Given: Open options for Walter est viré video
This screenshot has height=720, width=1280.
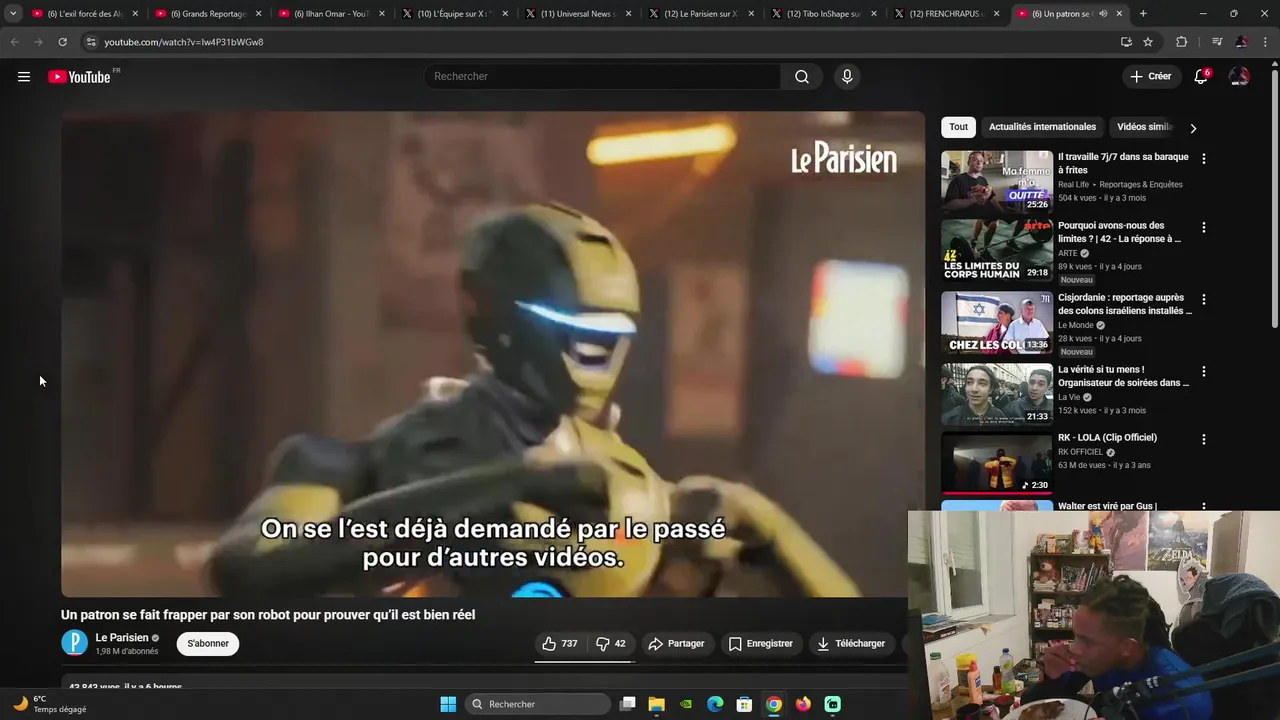Looking at the screenshot, I should (1203, 508).
